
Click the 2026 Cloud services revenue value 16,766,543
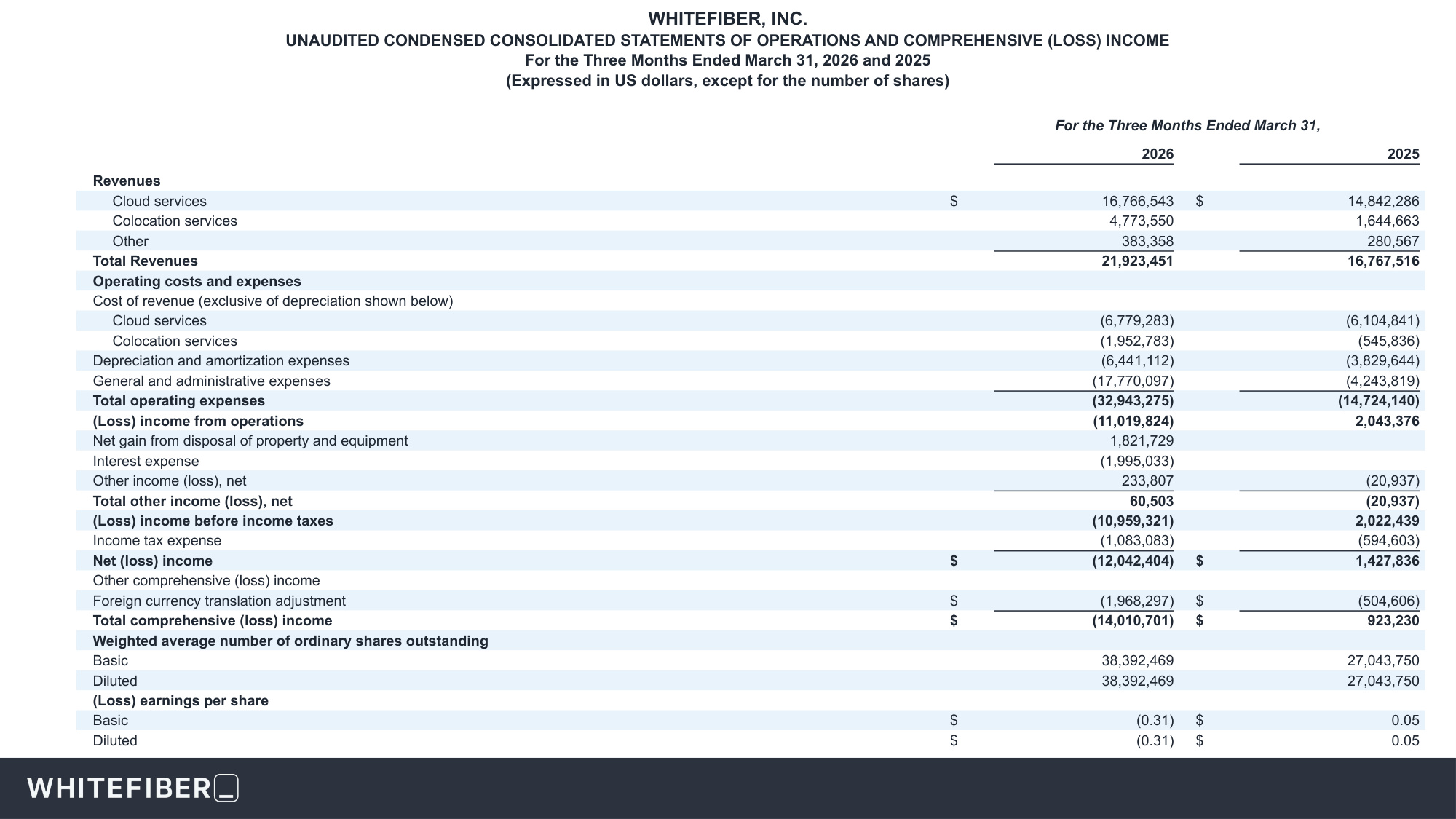coord(1138,202)
